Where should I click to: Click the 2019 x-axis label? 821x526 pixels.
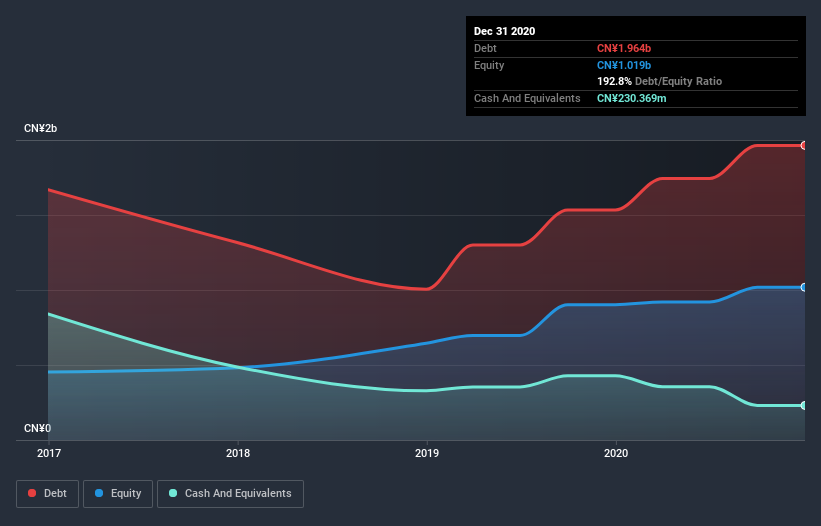coord(427,453)
